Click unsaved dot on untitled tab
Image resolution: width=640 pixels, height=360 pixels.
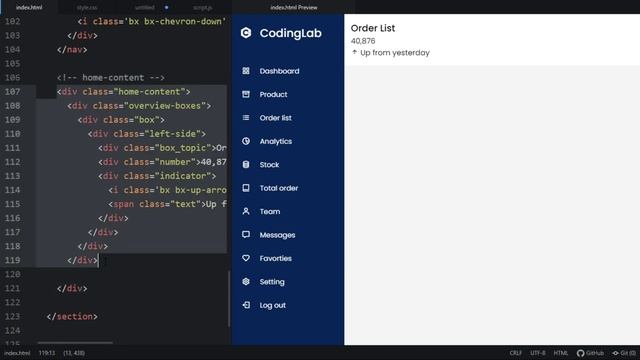point(167,7)
